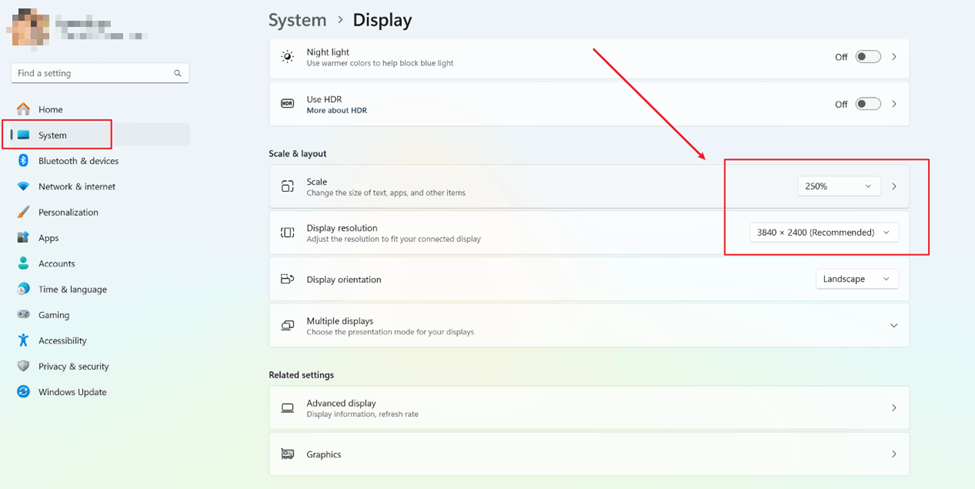Click the Time & language globe icon
Screen dimensions: 975x489
click(24, 289)
